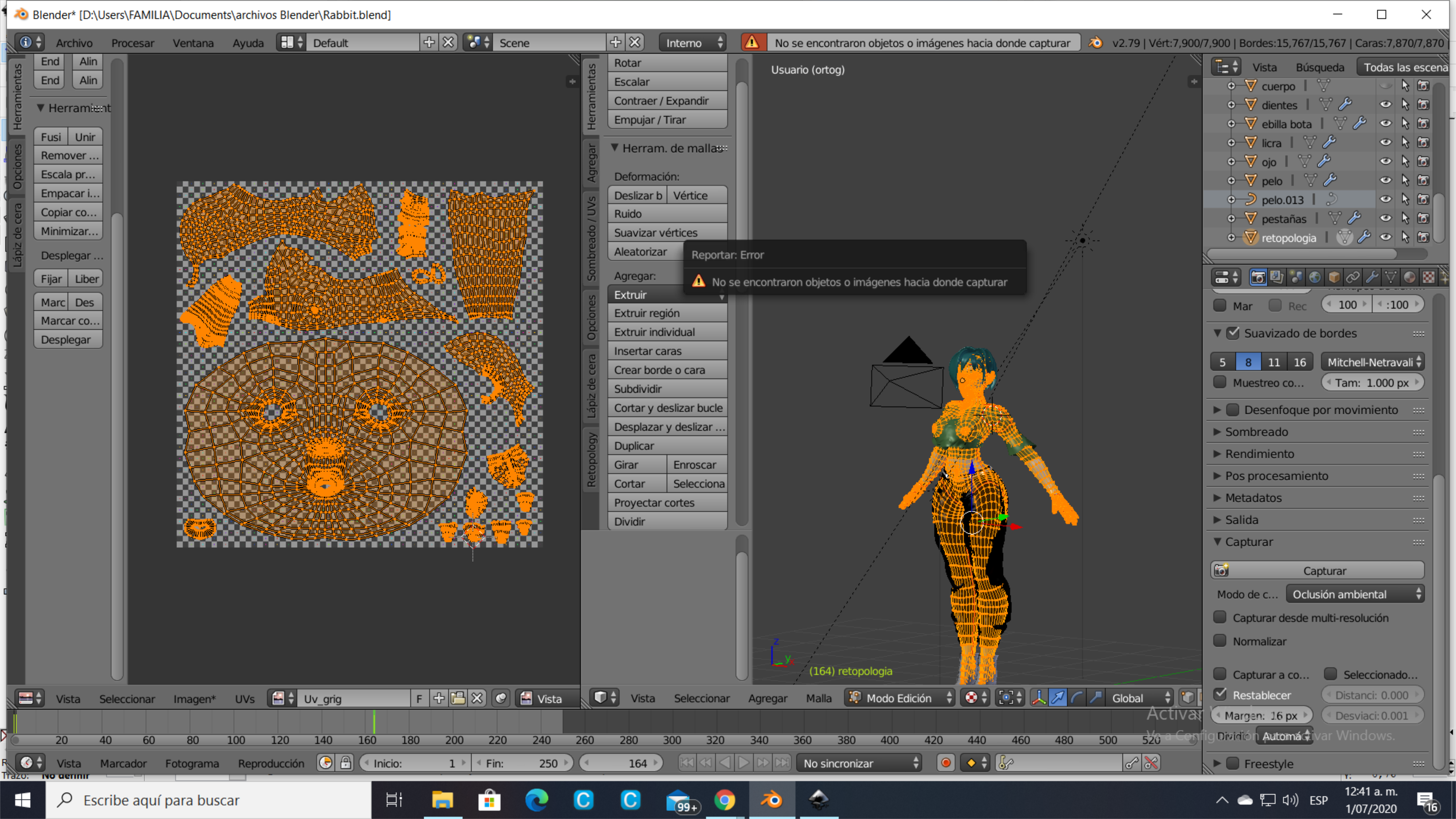Enable the Normalizar checkbox
This screenshot has height=819, width=1456.
coord(1220,641)
